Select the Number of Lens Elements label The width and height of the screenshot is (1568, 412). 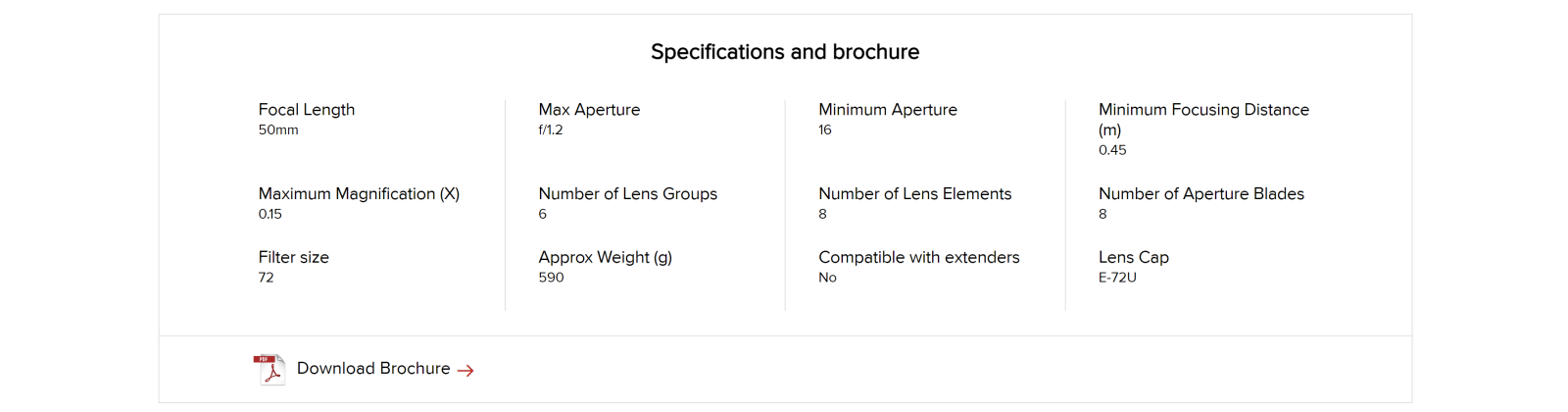(915, 194)
